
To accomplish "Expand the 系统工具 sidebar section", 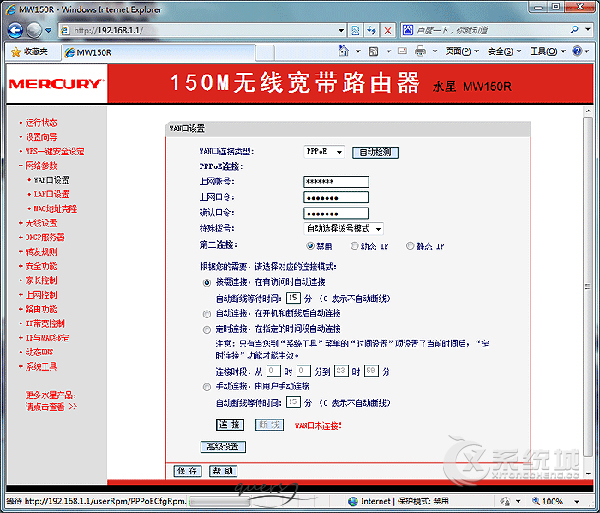I will pos(41,366).
